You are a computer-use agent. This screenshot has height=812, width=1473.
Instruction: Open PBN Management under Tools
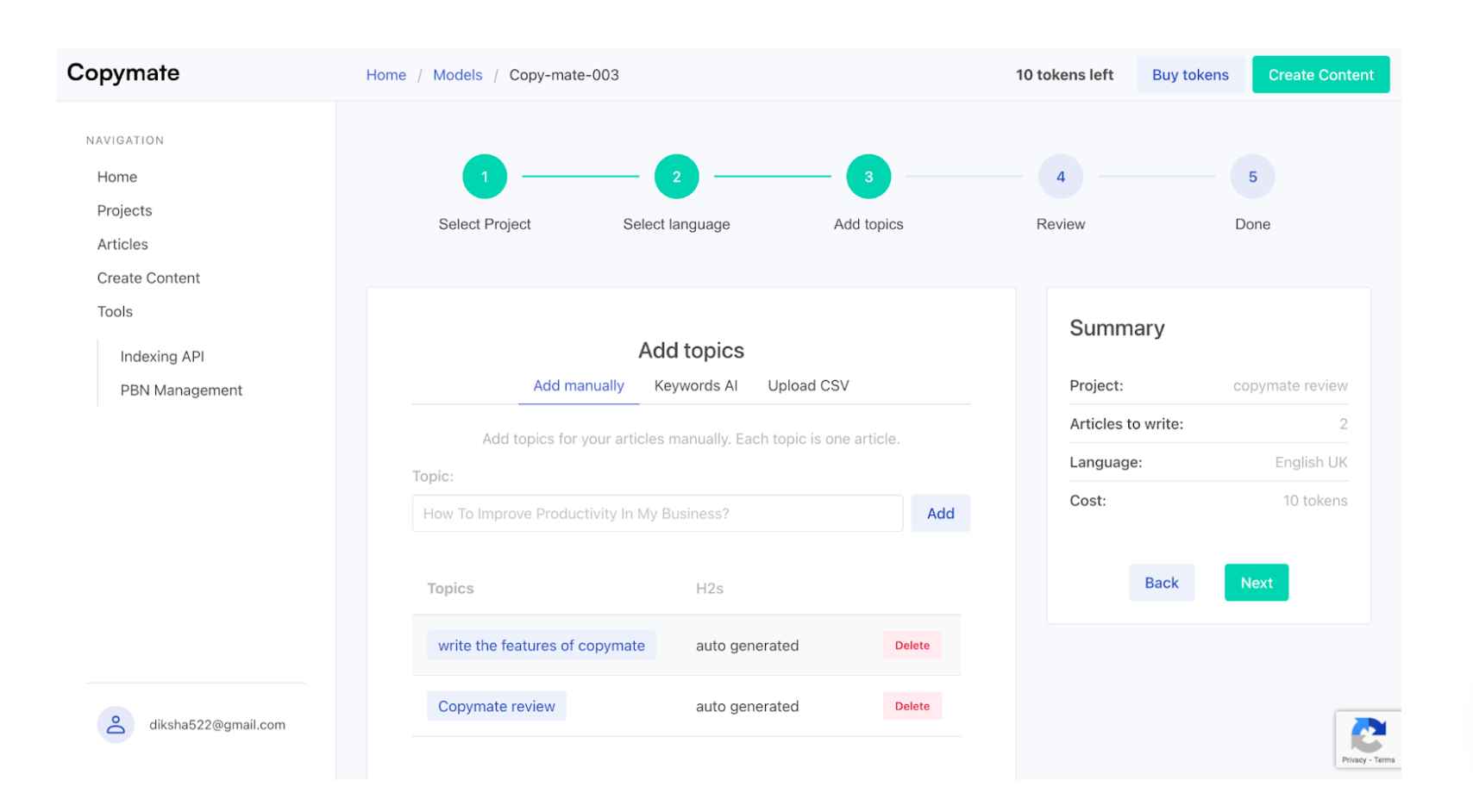[181, 390]
